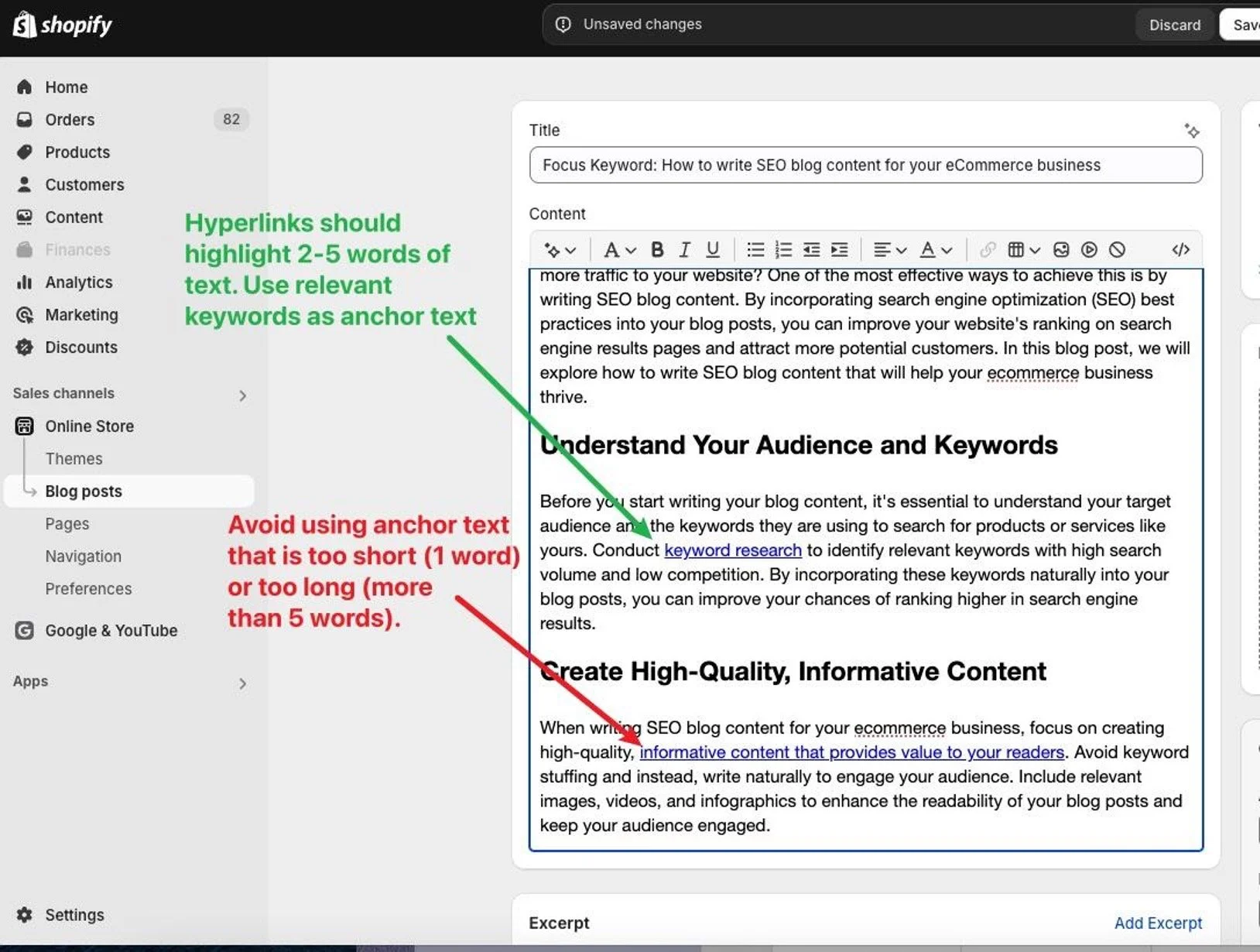
Task: Open Settings at sidebar bottom
Action: [x=74, y=915]
